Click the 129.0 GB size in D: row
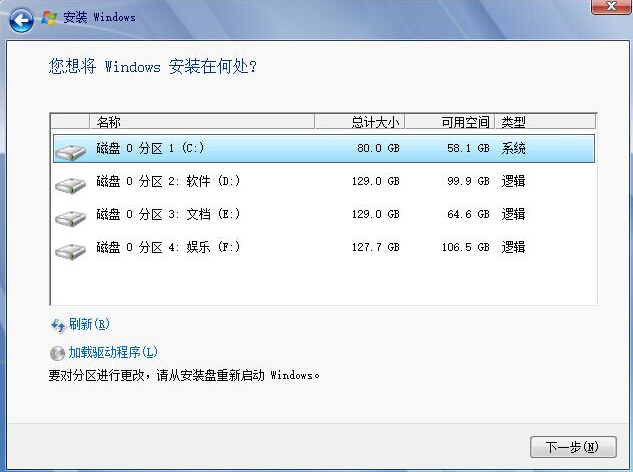Screen dimensions: 633x472 [x=375, y=181]
